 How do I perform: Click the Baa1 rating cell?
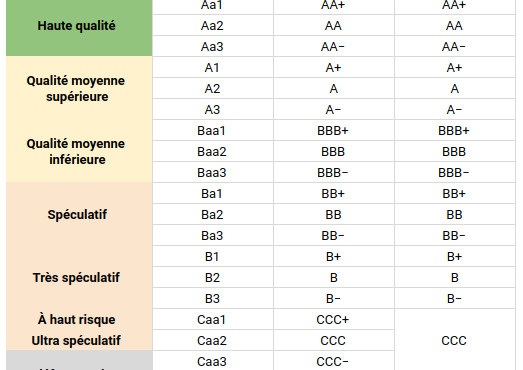tap(213, 130)
